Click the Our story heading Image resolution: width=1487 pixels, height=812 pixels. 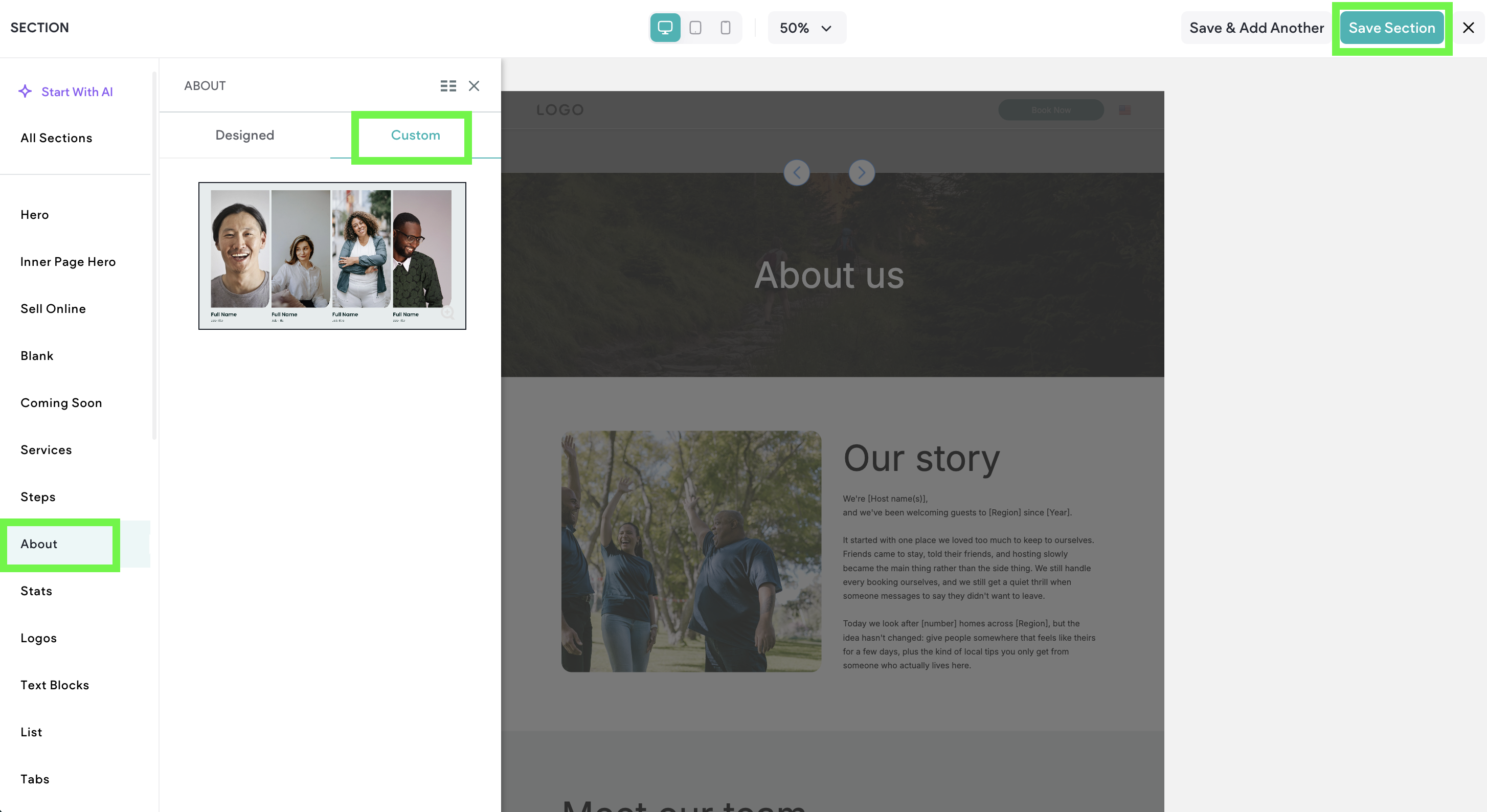click(921, 458)
